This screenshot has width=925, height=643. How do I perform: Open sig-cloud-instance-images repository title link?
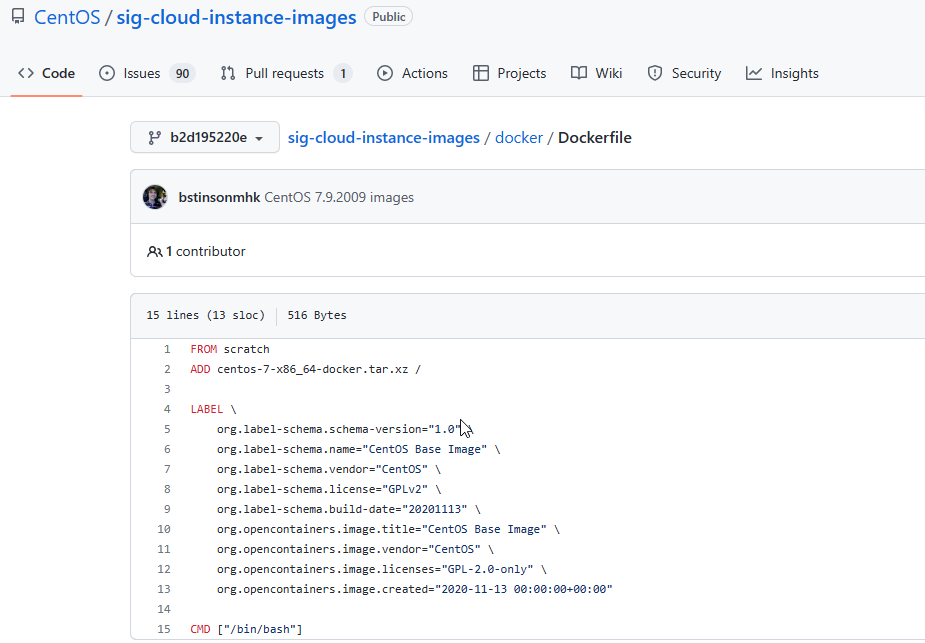[237, 17]
